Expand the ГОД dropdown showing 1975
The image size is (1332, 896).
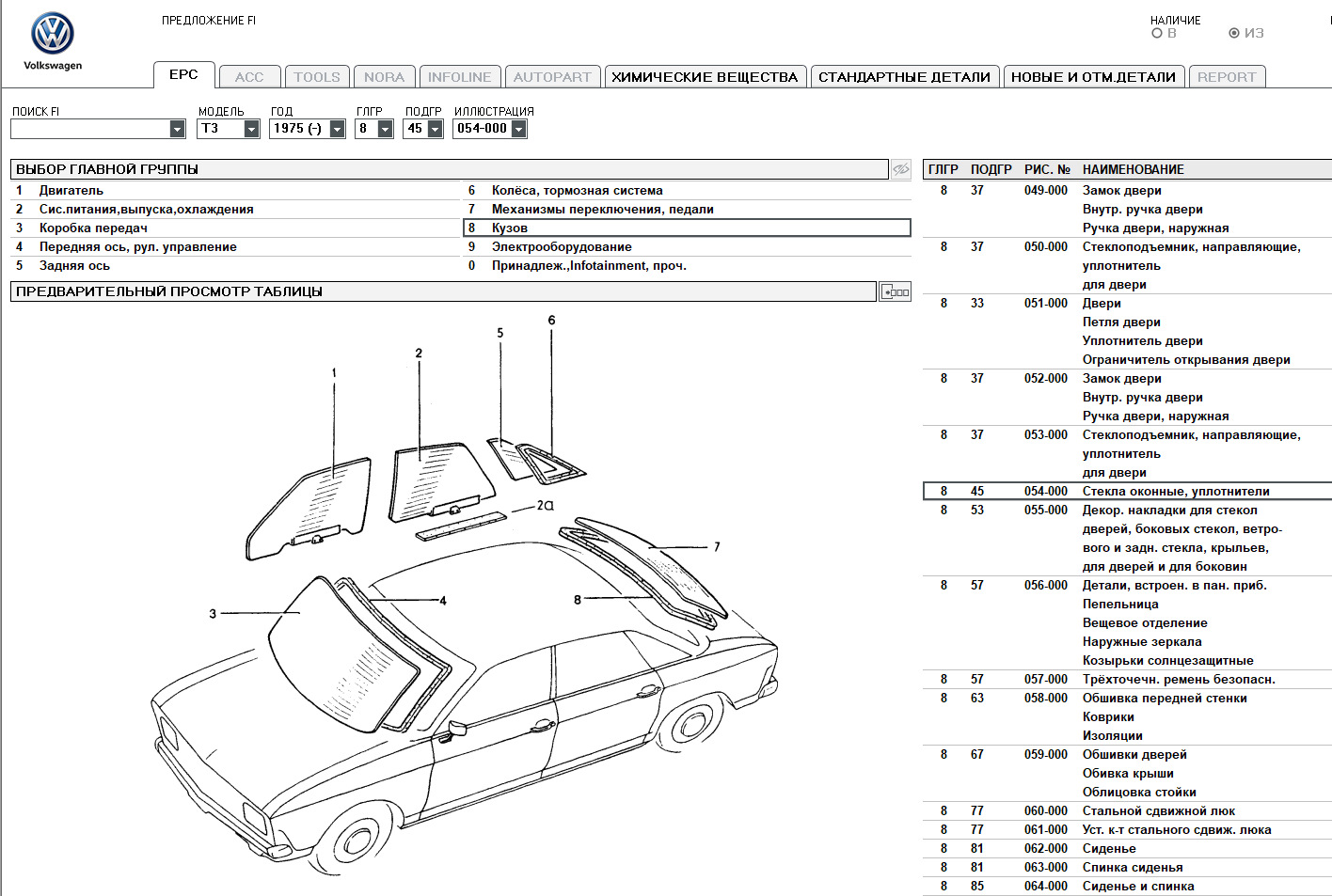[x=337, y=129]
